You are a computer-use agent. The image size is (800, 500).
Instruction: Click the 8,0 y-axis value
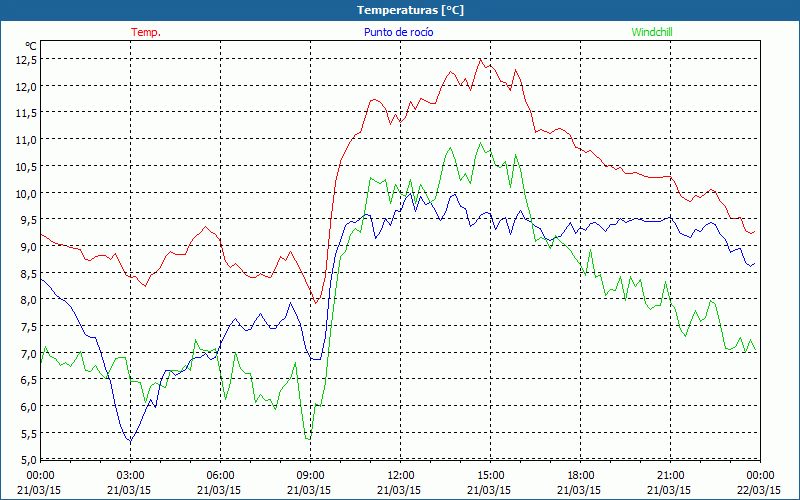pos(28,300)
